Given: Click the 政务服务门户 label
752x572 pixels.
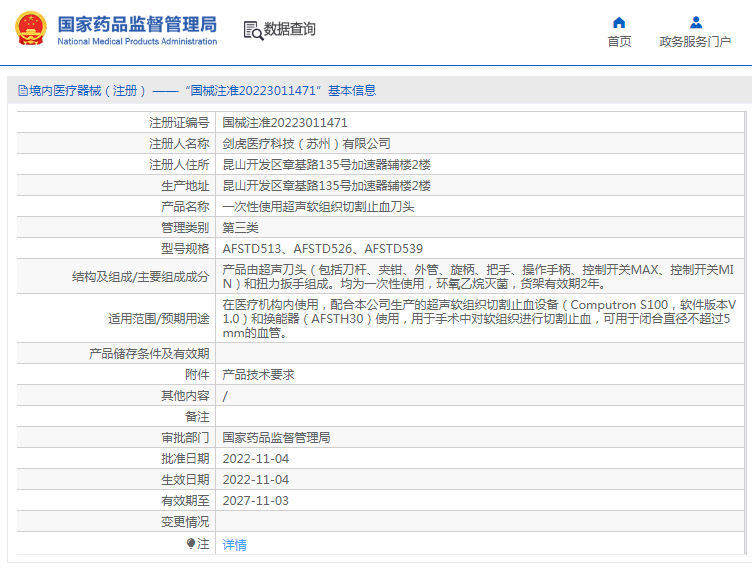Looking at the screenshot, I should click(695, 42).
